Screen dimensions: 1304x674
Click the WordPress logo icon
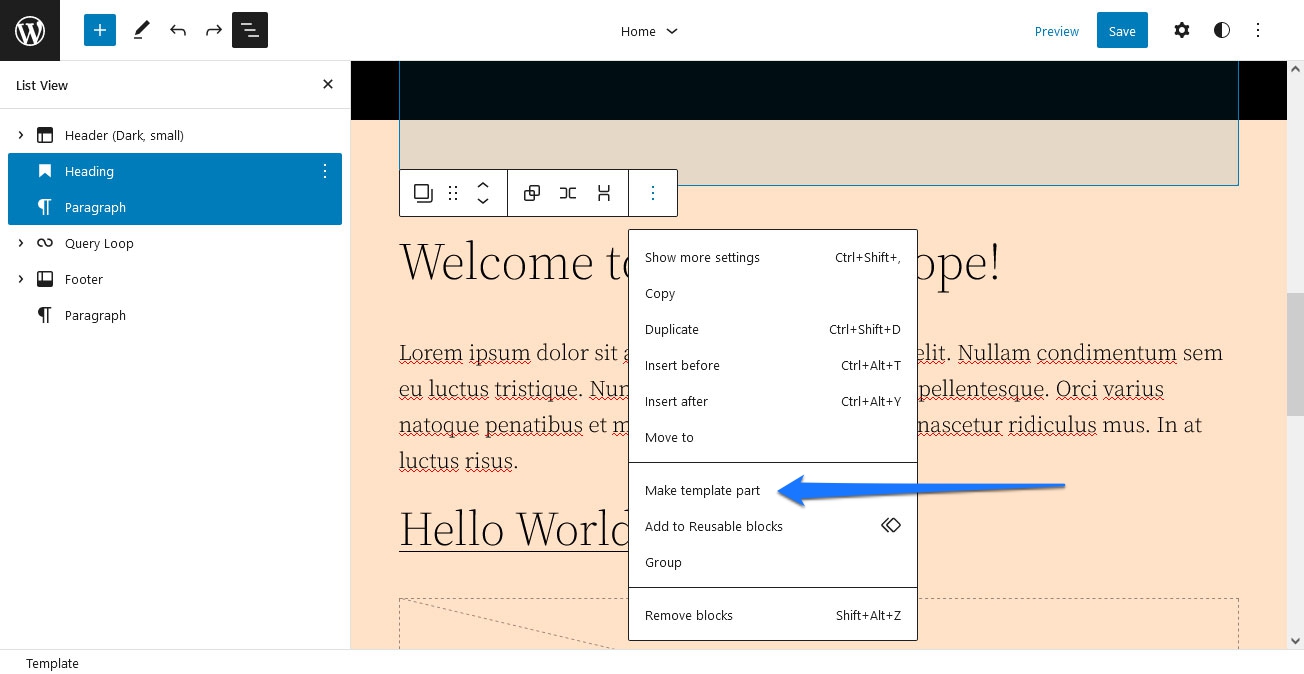[30, 30]
